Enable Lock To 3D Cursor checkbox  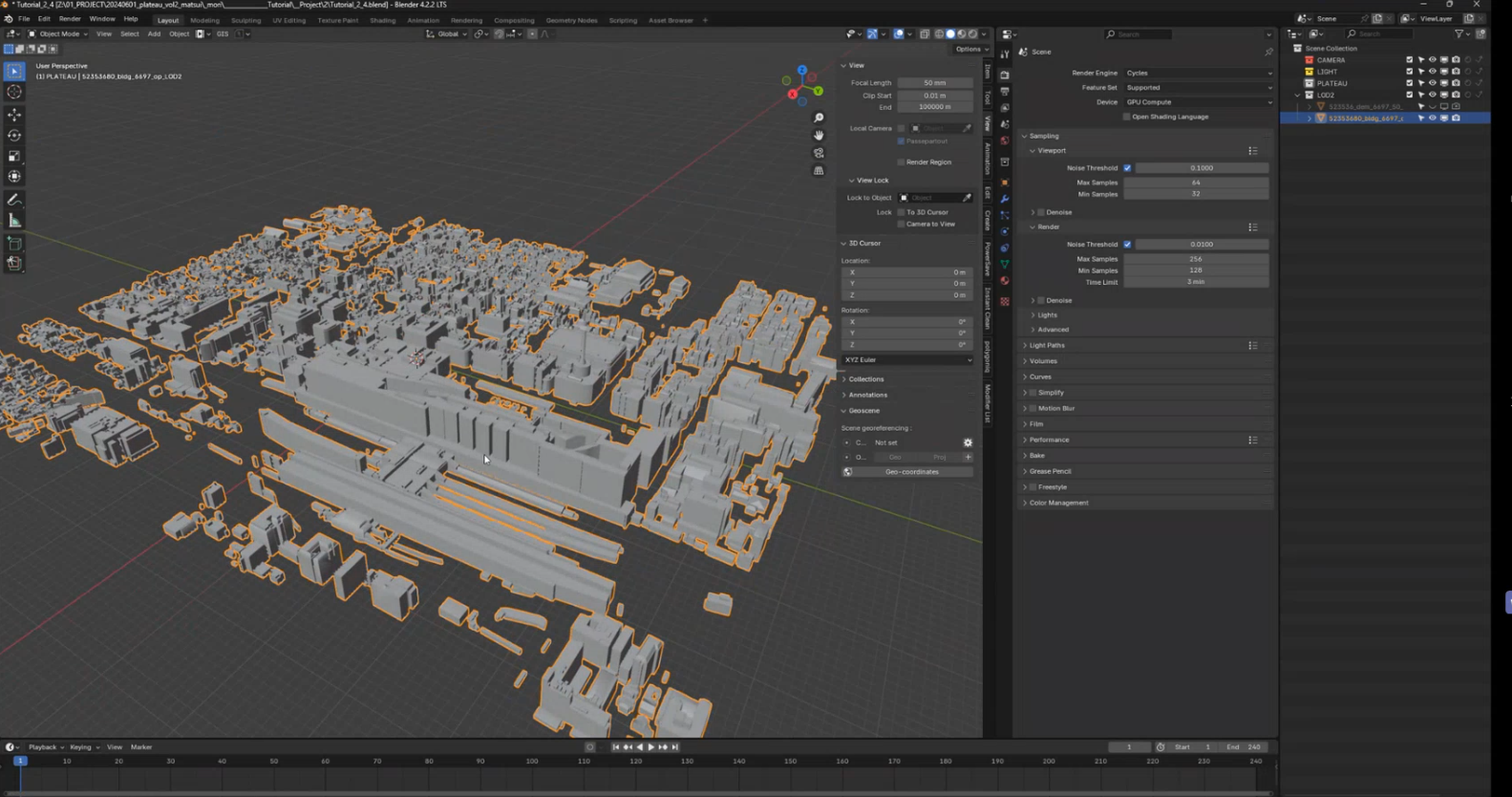click(x=901, y=212)
